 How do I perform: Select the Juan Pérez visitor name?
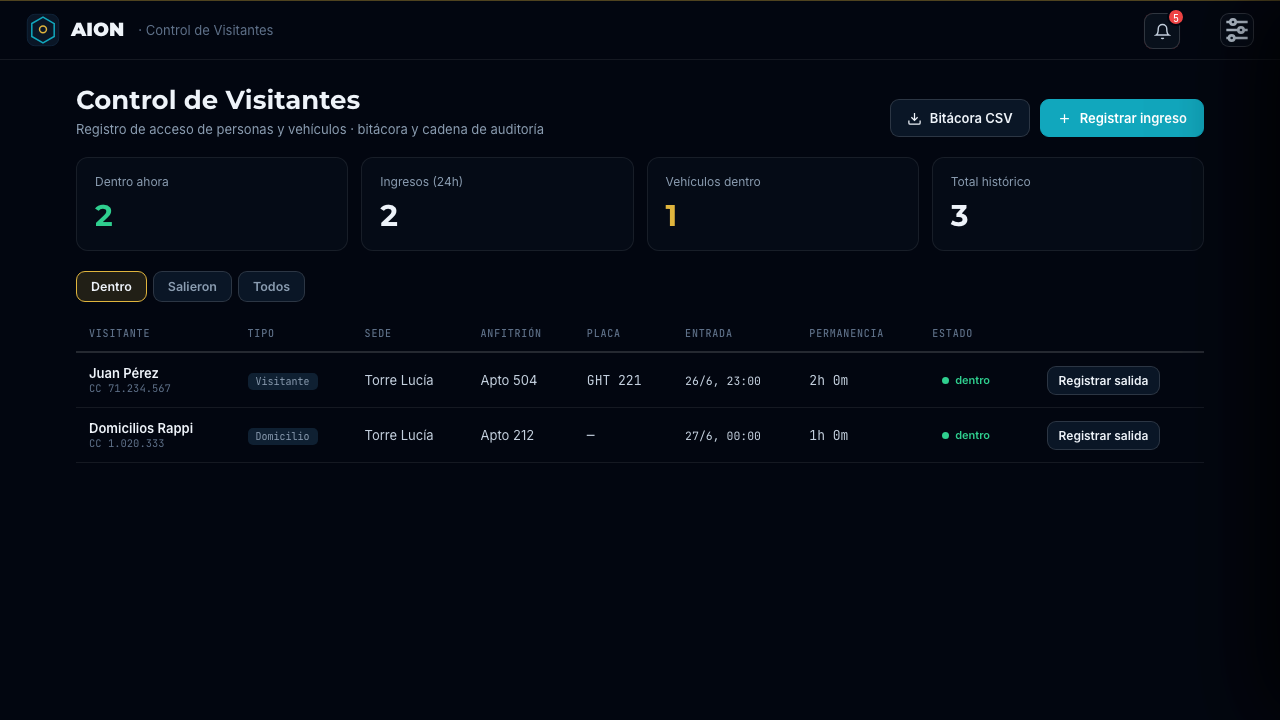(124, 373)
